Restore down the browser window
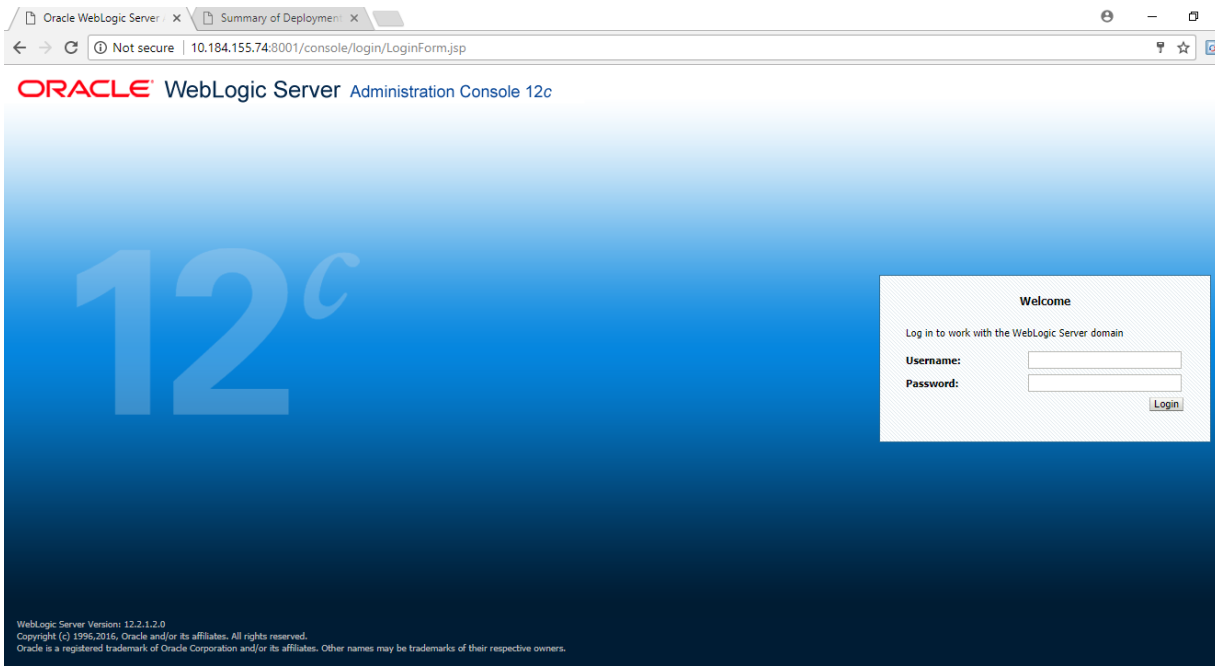Viewport: 1215px width, 666px height. click(x=1193, y=17)
